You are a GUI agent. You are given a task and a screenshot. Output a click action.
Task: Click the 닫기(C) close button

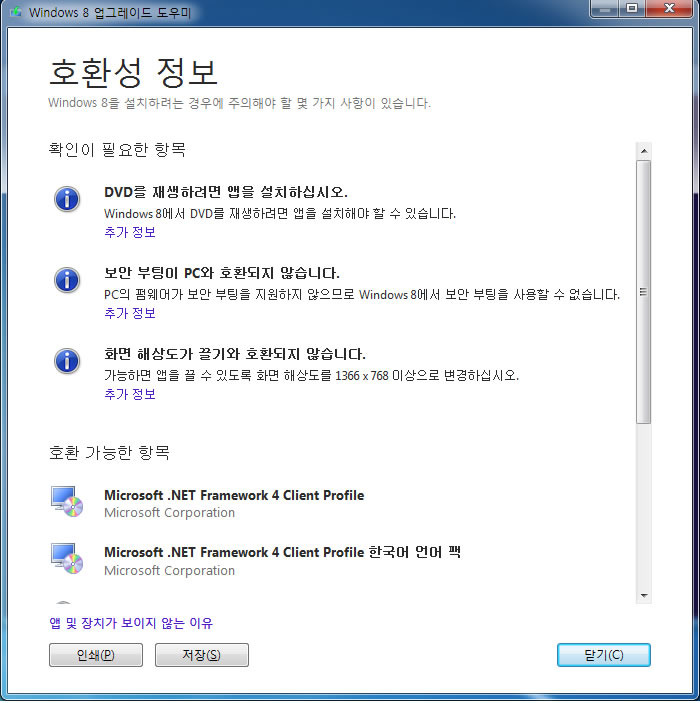604,655
